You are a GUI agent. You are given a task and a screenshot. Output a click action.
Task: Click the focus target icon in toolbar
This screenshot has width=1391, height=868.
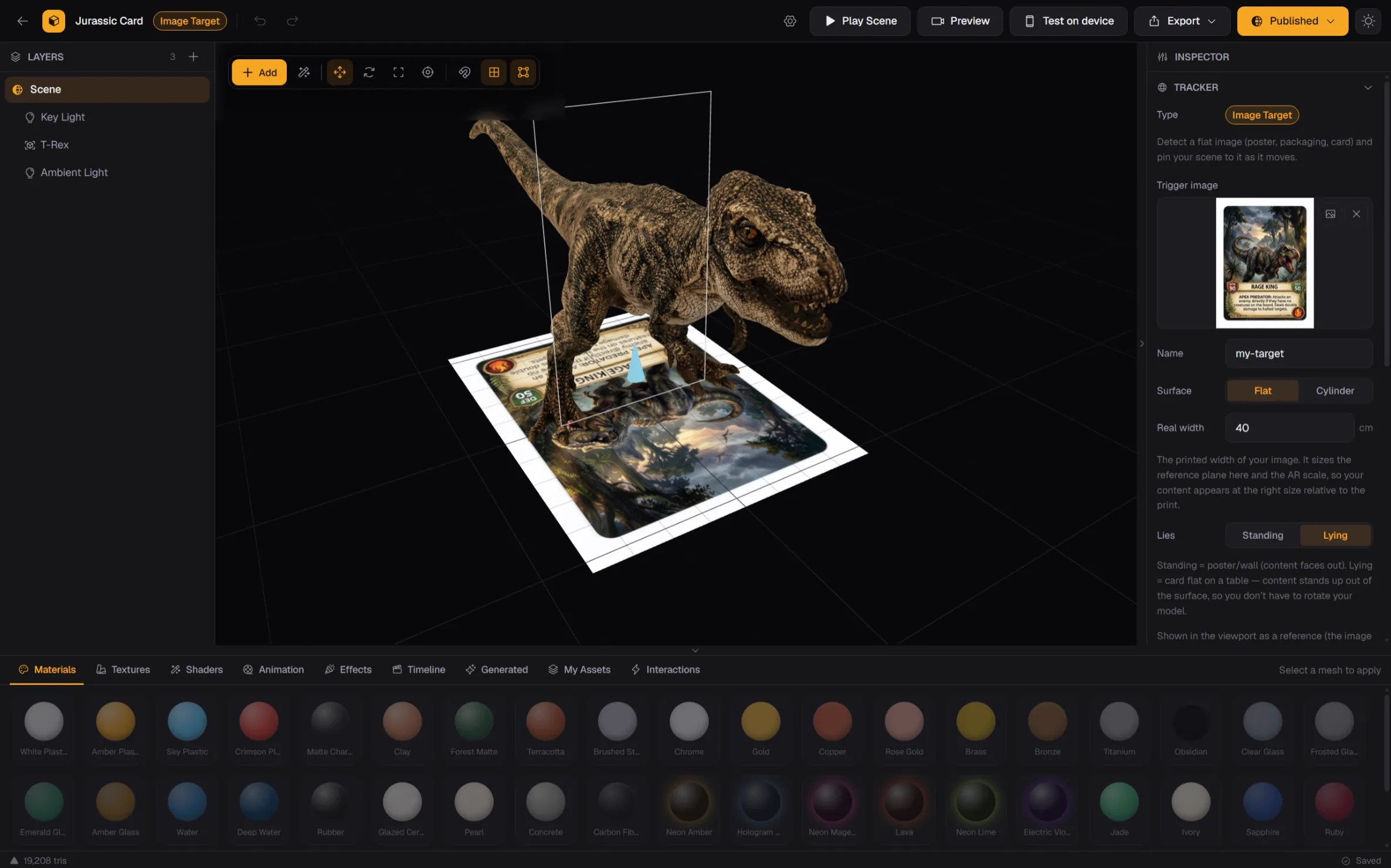coord(428,72)
